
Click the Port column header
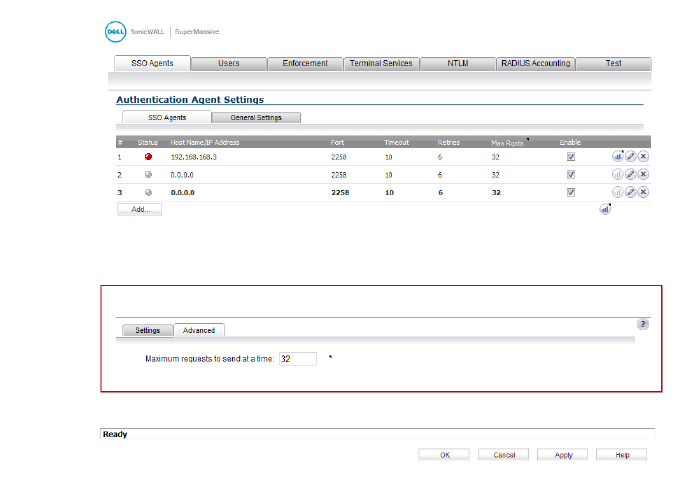[337, 143]
